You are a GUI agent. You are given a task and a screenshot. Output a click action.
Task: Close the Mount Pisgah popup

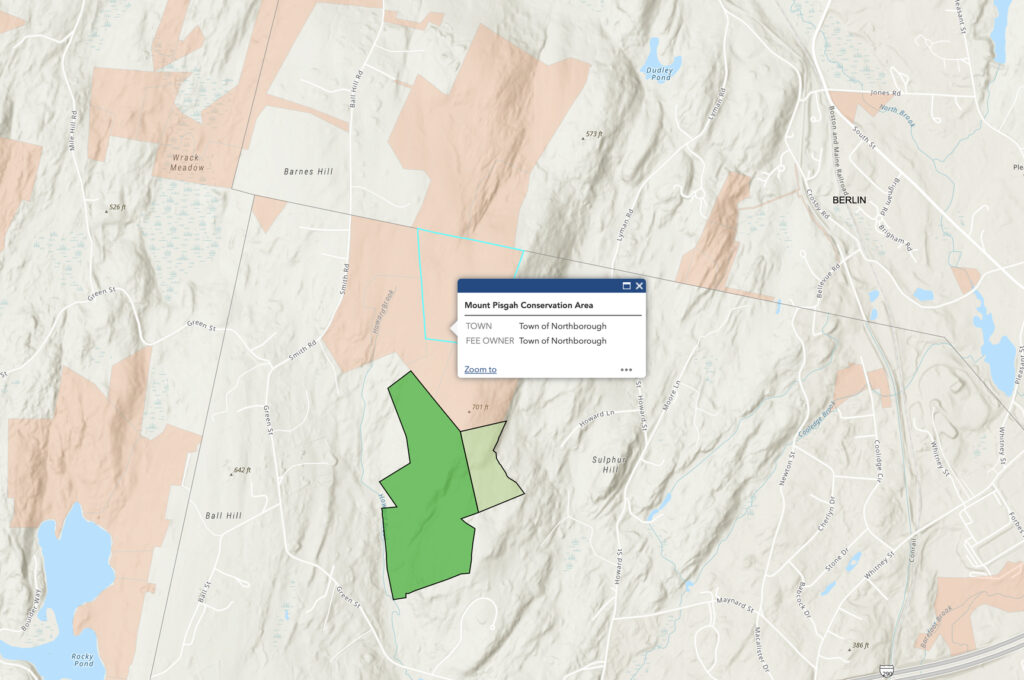click(x=640, y=286)
